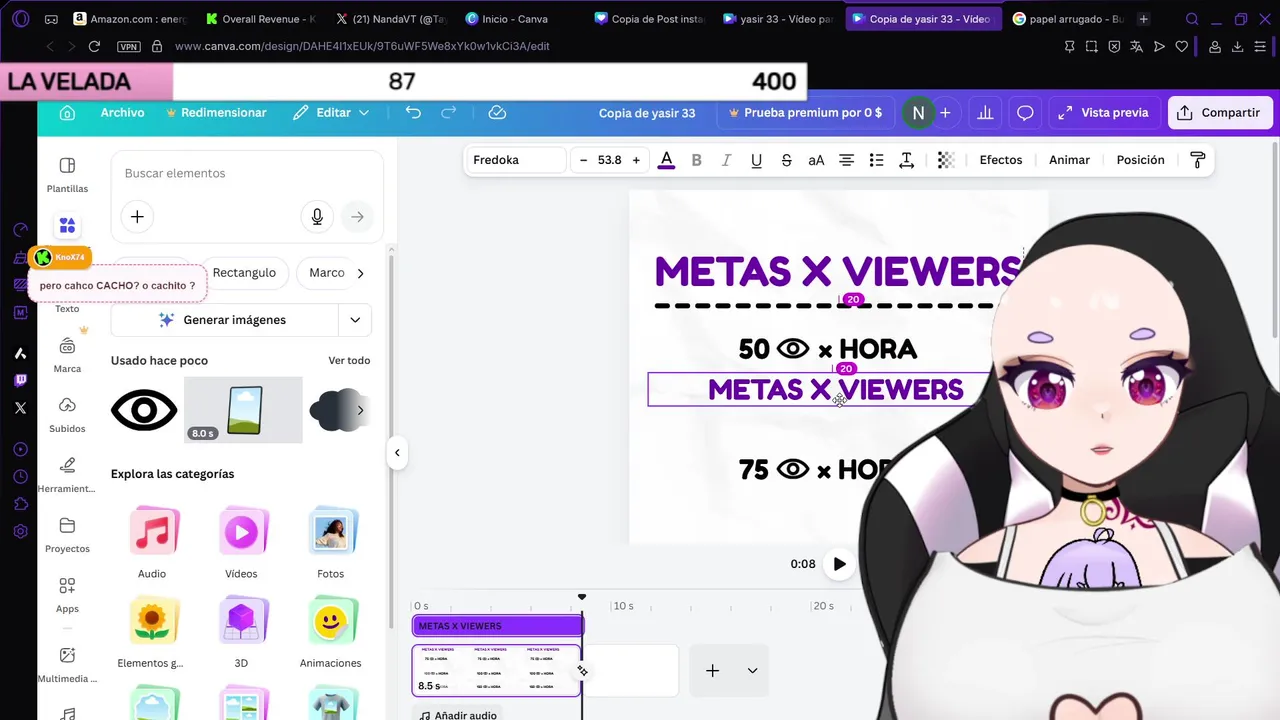Toggle italic text formatting

(727, 160)
